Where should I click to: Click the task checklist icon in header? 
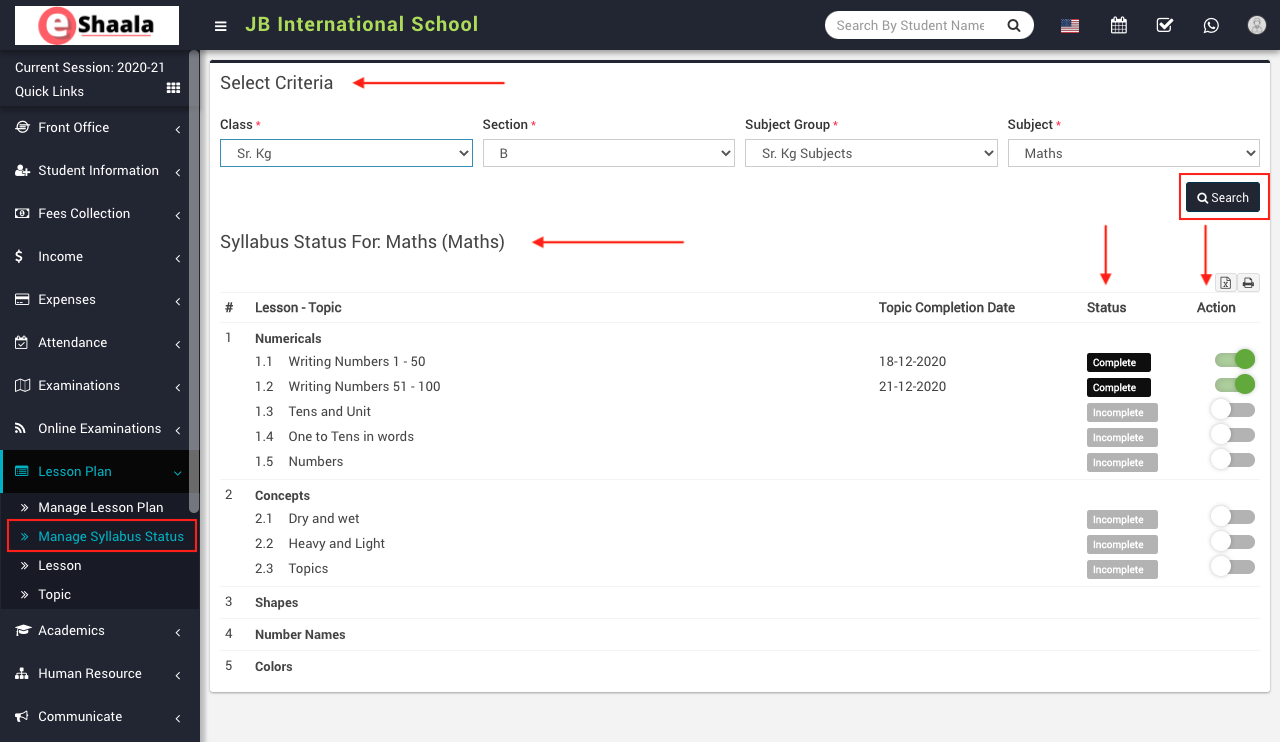point(1164,25)
